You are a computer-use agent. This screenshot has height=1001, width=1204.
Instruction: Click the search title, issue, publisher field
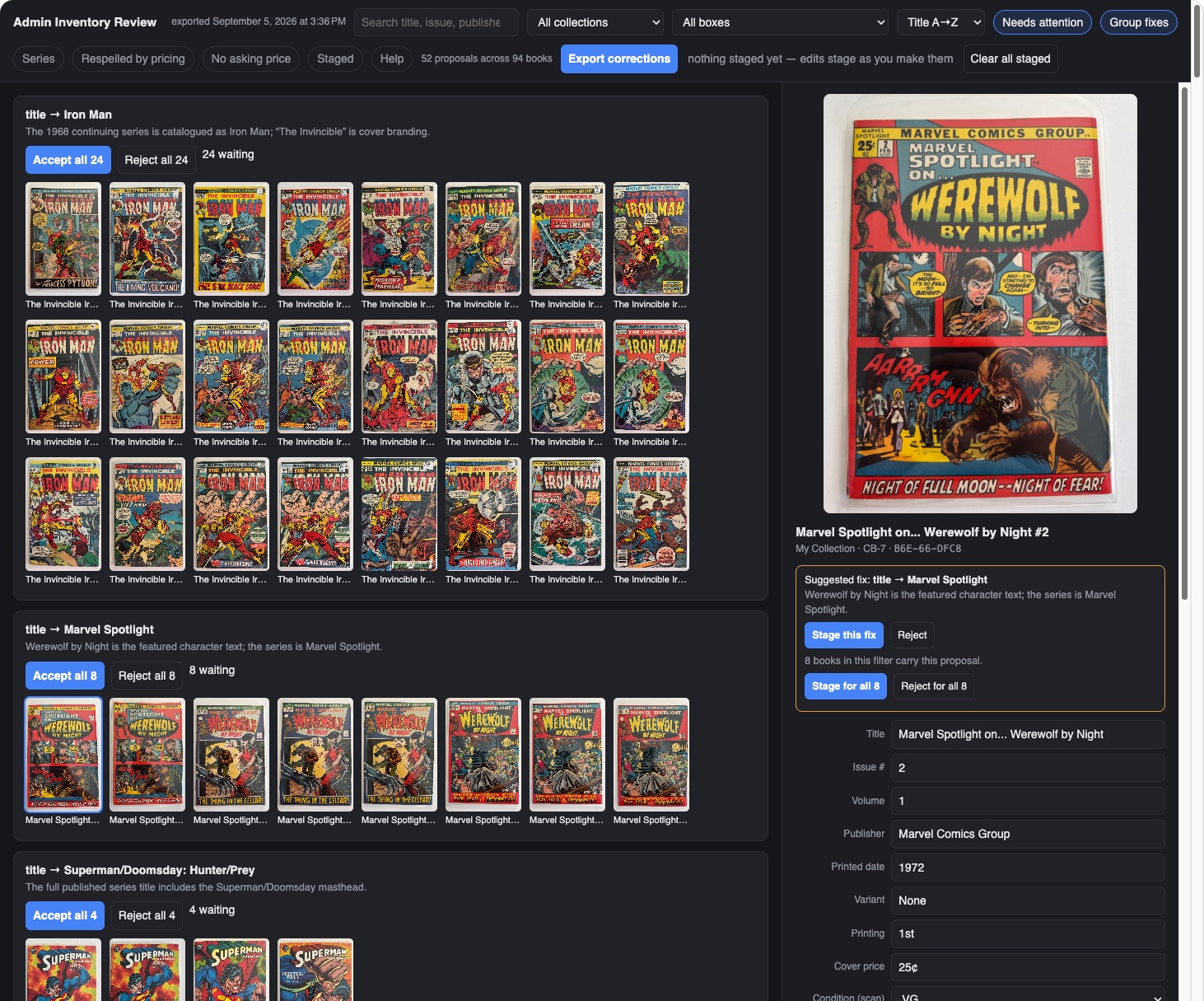click(x=436, y=22)
